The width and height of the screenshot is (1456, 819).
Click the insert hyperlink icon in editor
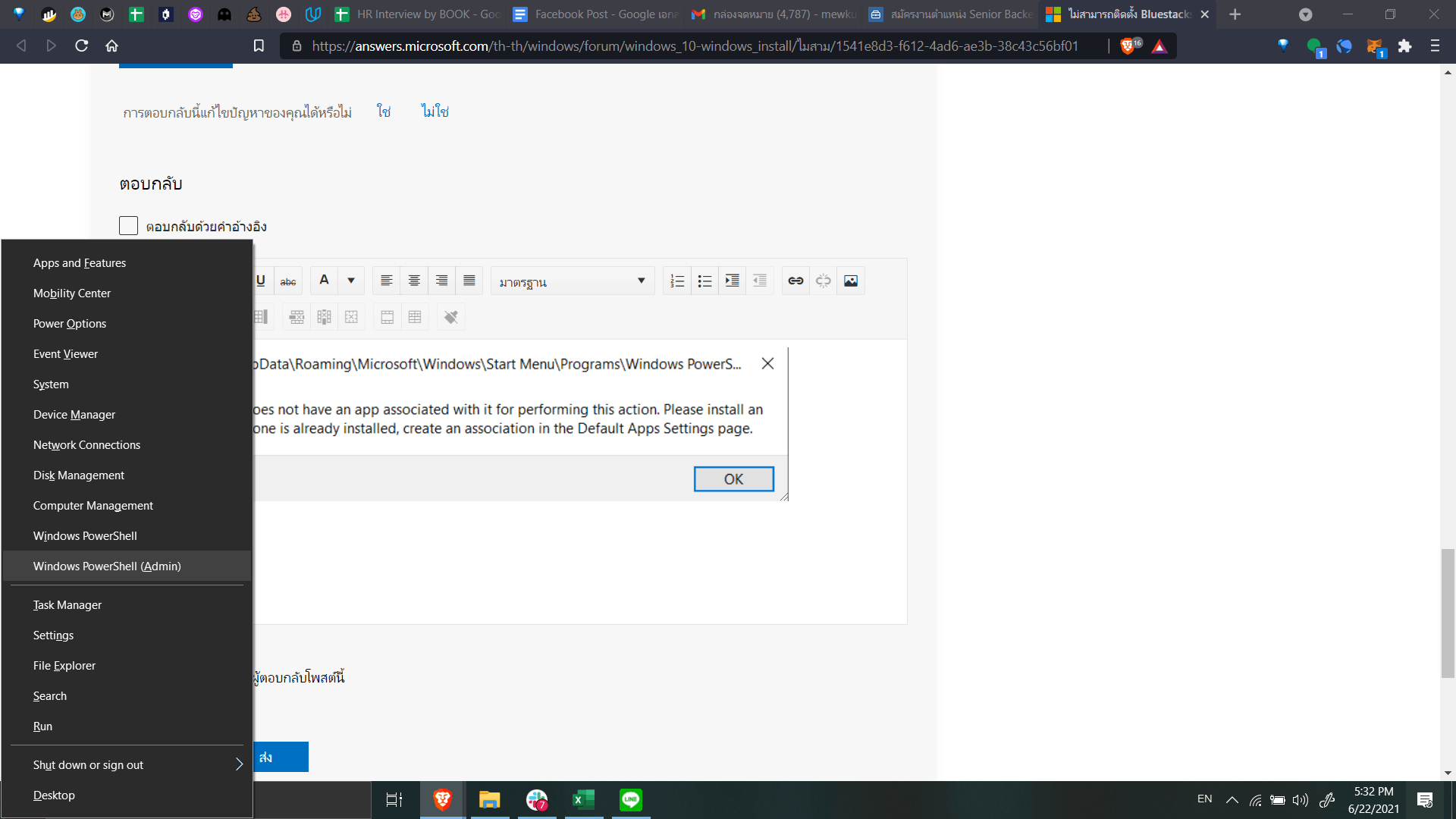coord(795,281)
